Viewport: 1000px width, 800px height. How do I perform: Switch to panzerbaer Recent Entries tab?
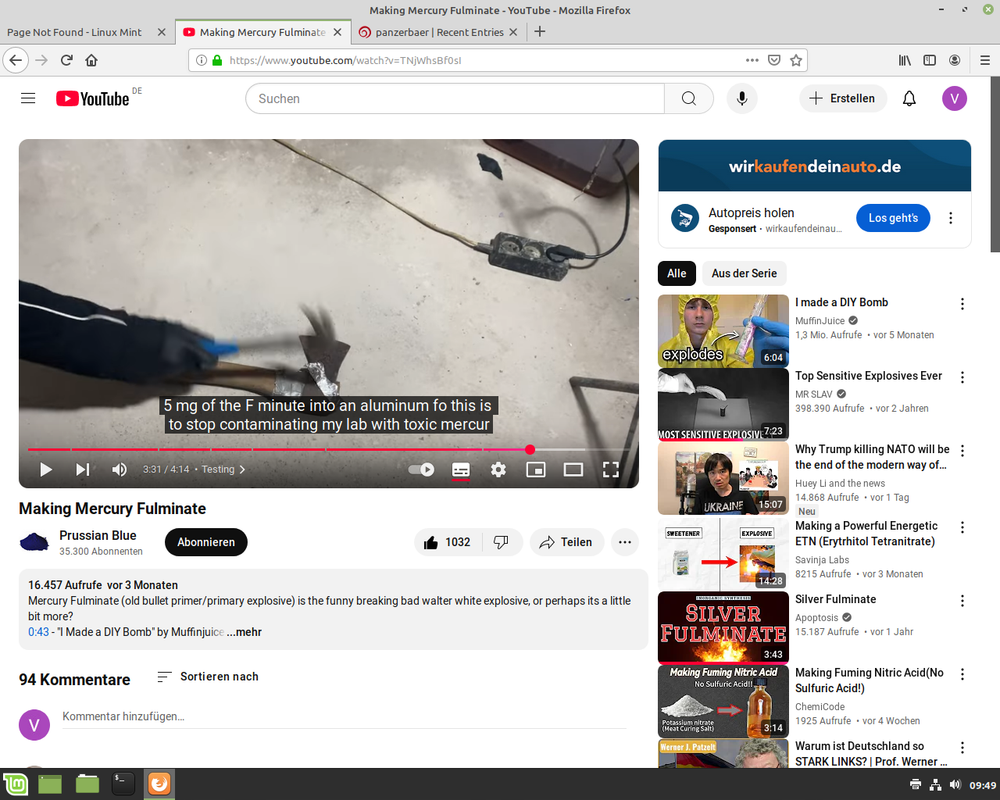coord(439,32)
